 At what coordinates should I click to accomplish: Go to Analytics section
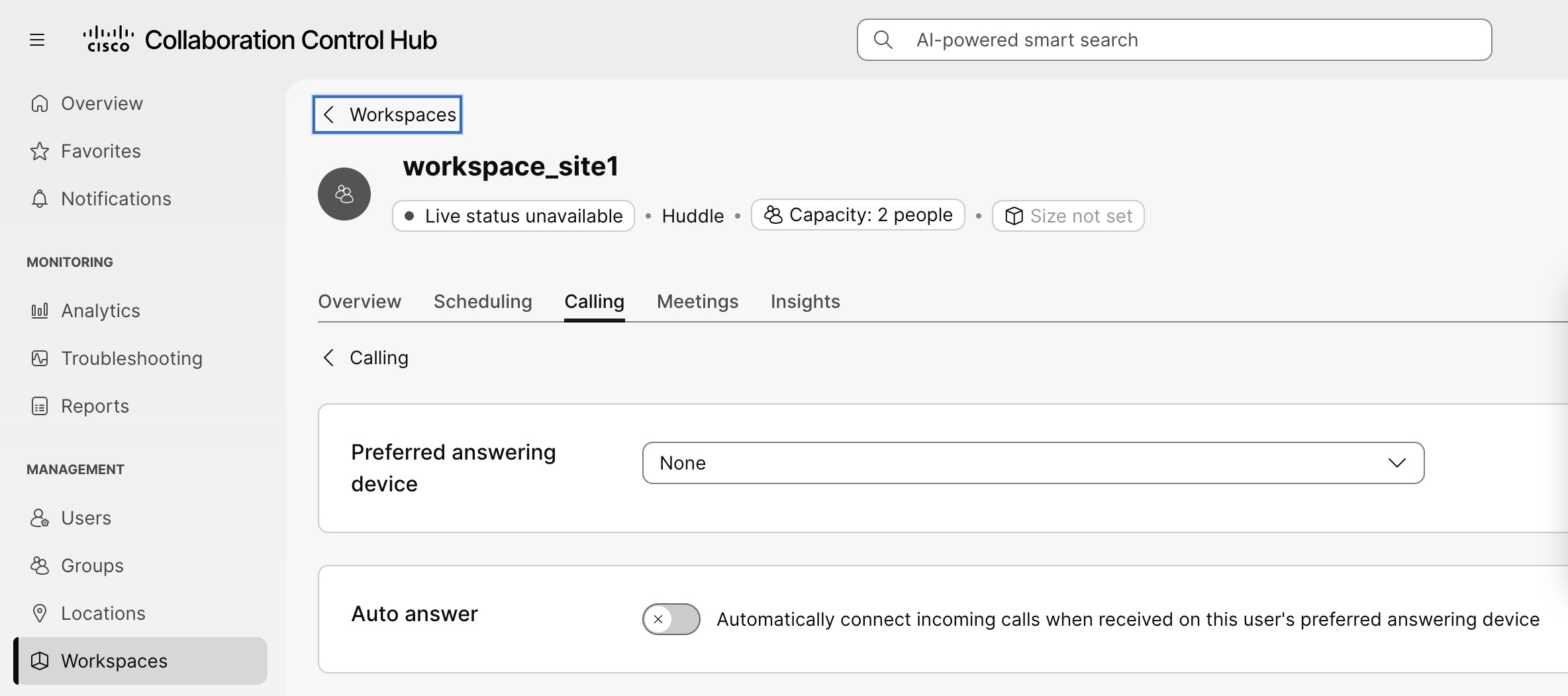pyautogui.click(x=100, y=311)
